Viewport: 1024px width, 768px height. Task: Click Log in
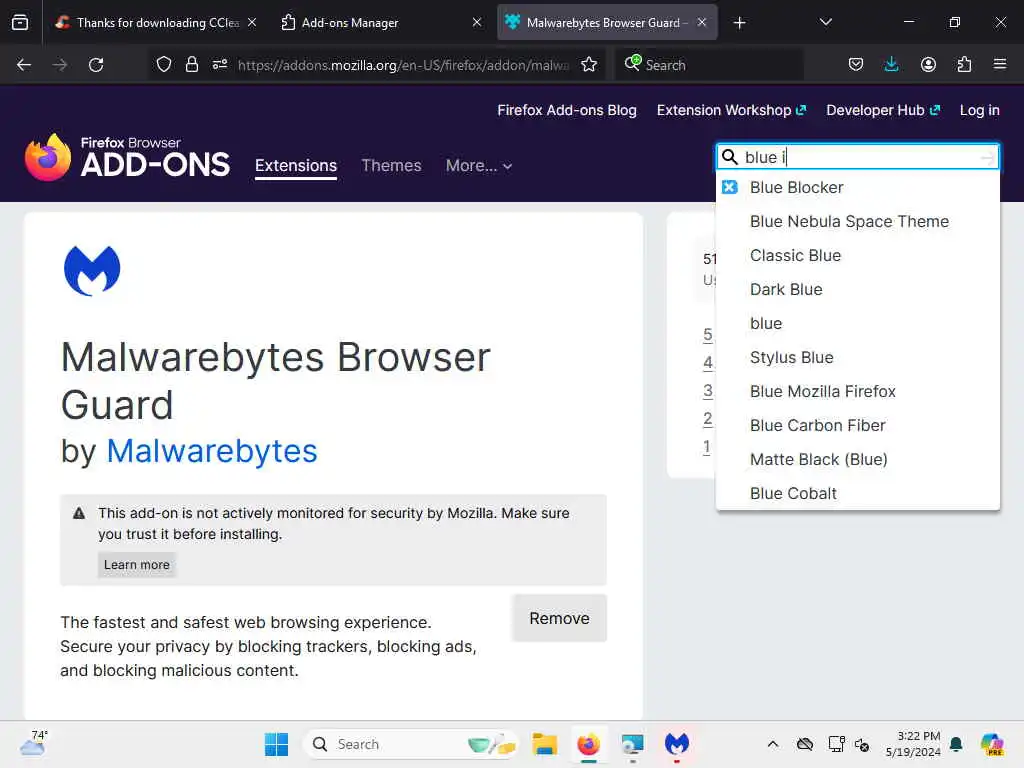pyautogui.click(x=980, y=110)
